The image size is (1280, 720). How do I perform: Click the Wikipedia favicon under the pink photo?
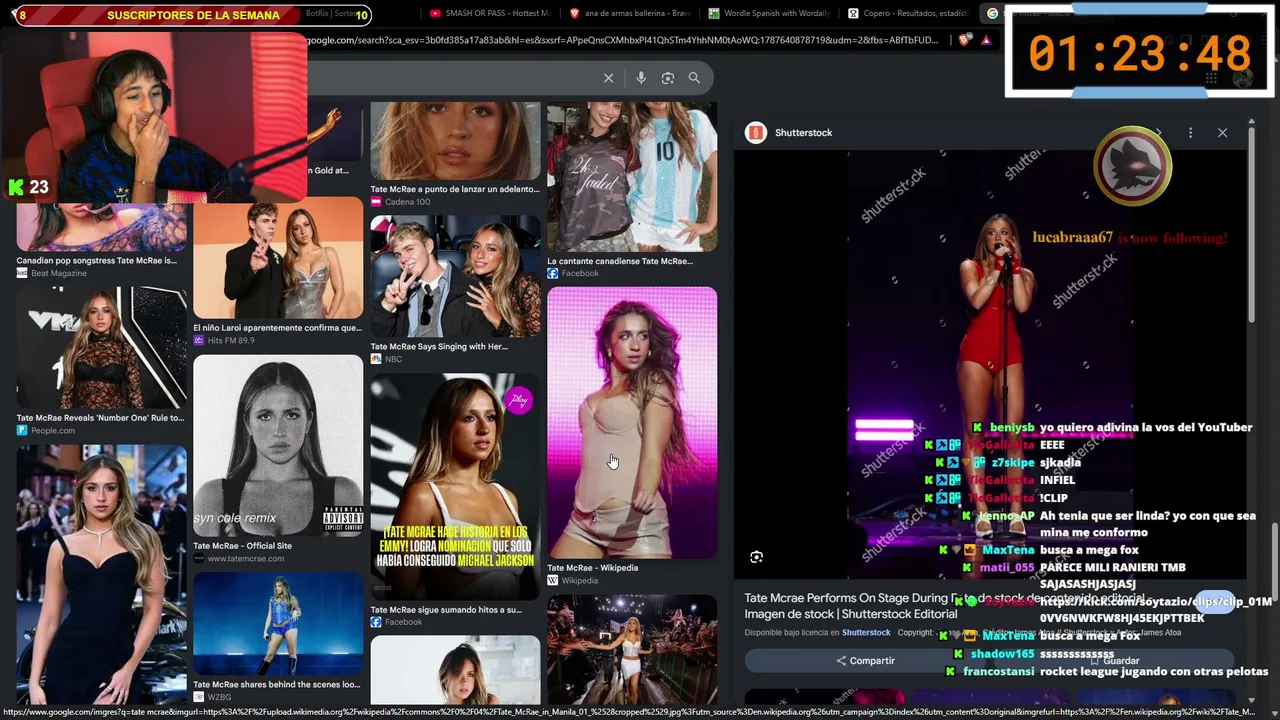click(553, 581)
